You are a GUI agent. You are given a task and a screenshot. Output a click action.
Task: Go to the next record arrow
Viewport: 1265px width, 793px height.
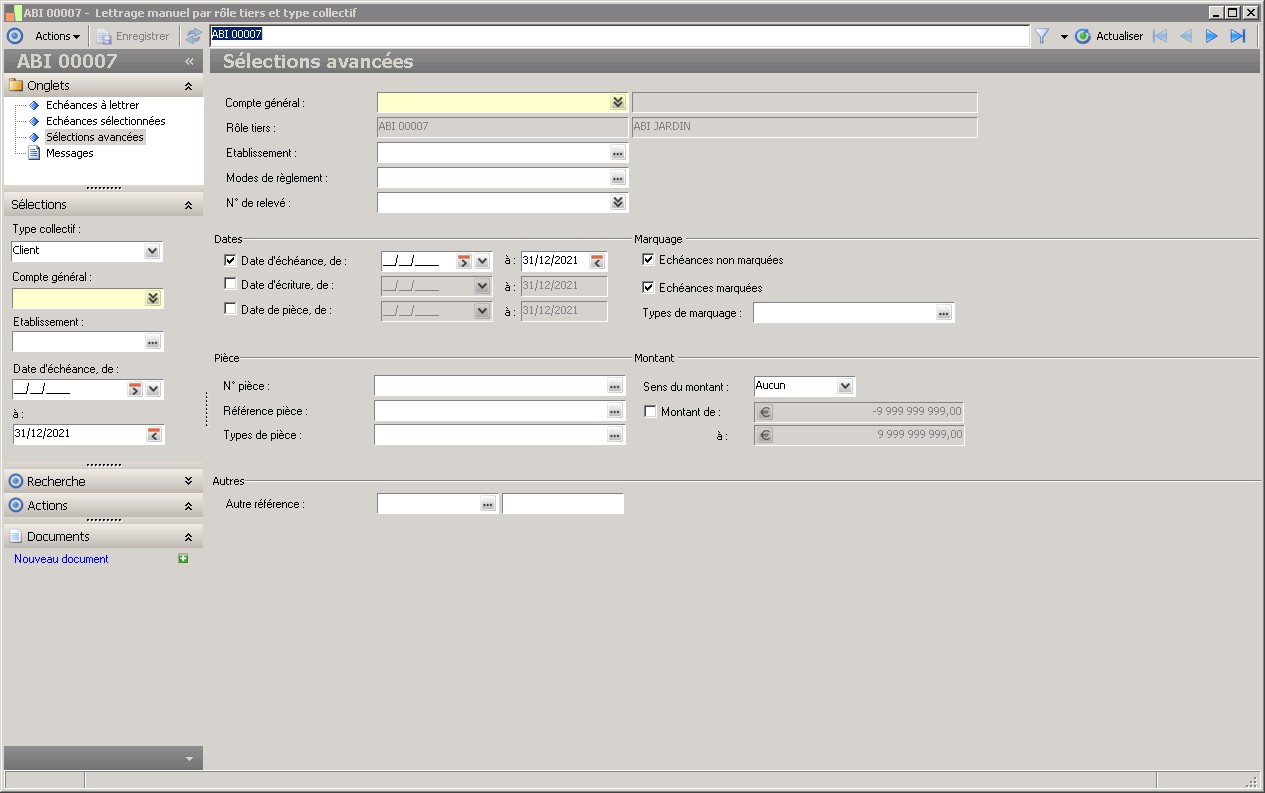tap(1211, 36)
